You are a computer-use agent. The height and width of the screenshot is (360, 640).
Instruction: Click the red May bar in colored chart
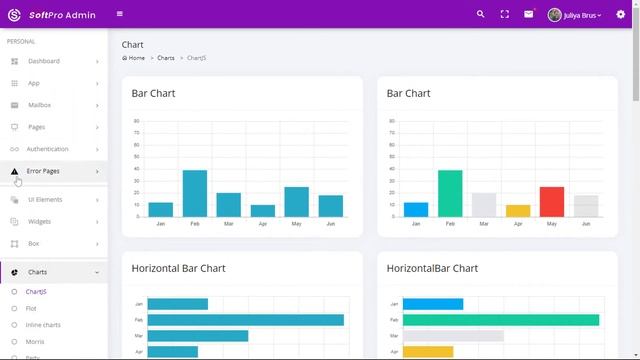coord(552,202)
